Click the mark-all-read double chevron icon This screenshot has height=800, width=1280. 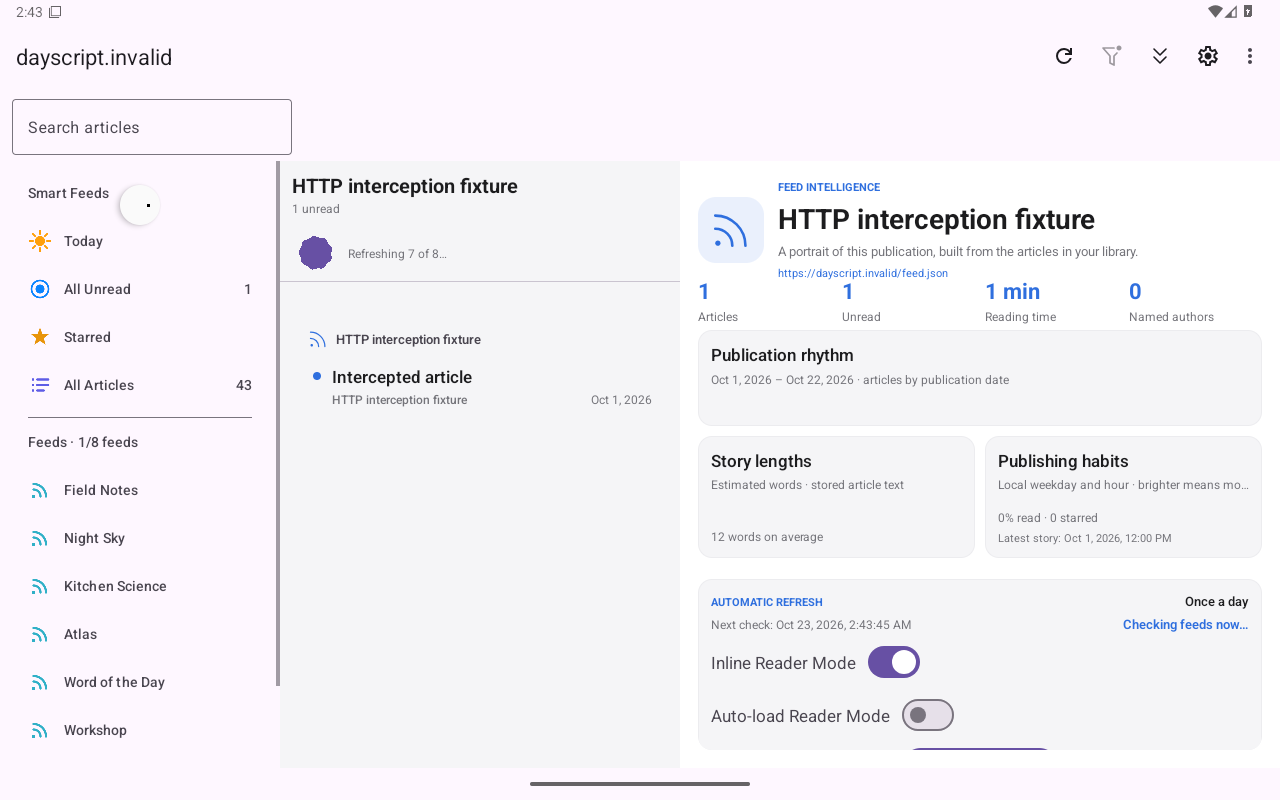pyautogui.click(x=1160, y=56)
